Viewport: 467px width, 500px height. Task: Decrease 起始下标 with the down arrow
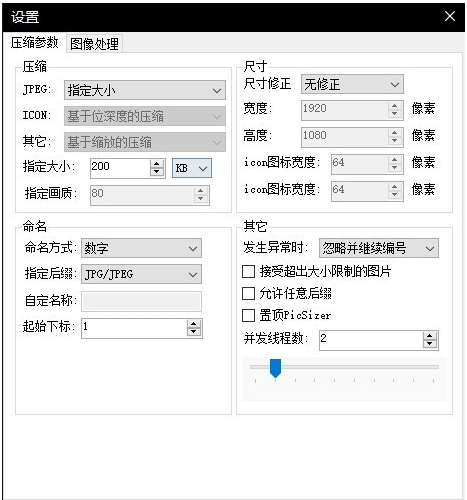coord(194,332)
